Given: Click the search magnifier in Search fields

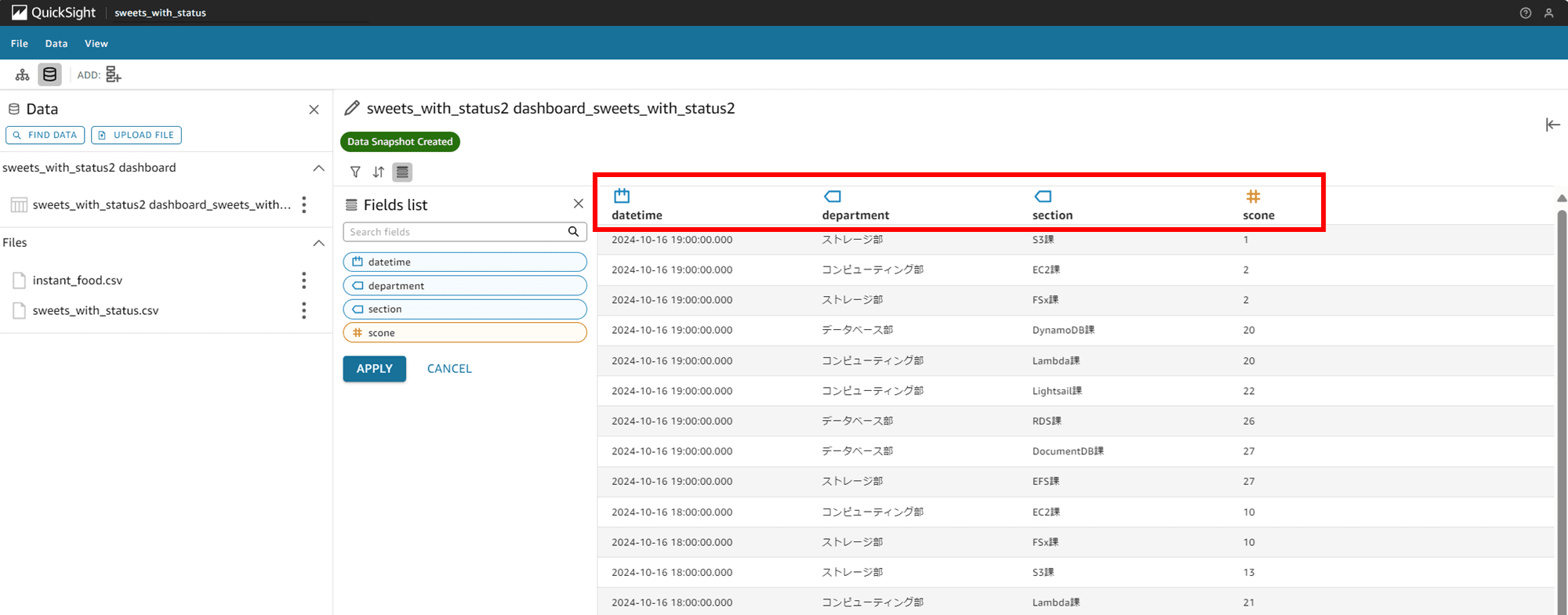Looking at the screenshot, I should [573, 232].
